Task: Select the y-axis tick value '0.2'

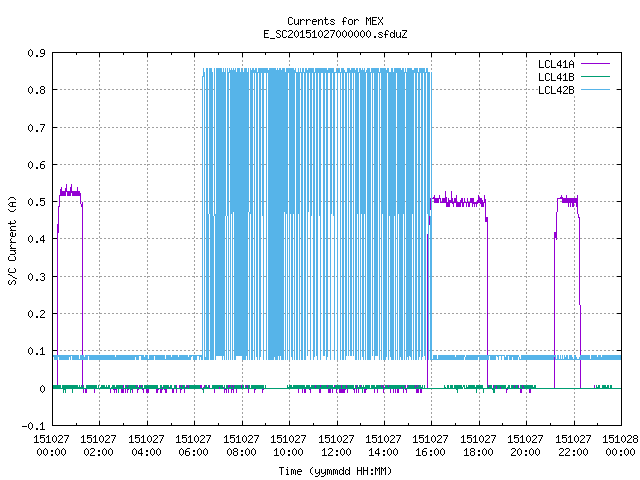Action: (x=36, y=314)
